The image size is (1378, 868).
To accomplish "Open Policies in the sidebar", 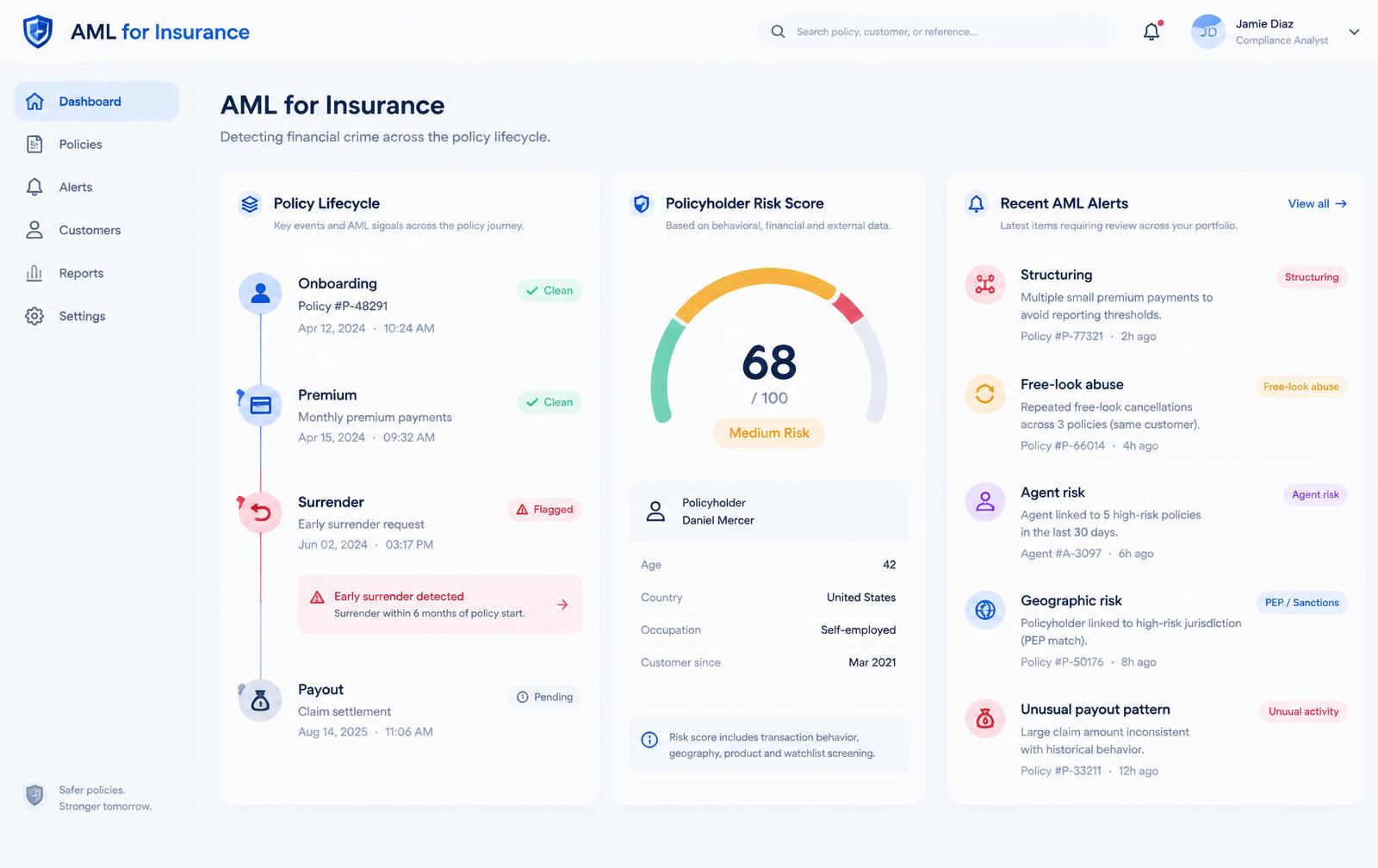I will pos(96,145).
